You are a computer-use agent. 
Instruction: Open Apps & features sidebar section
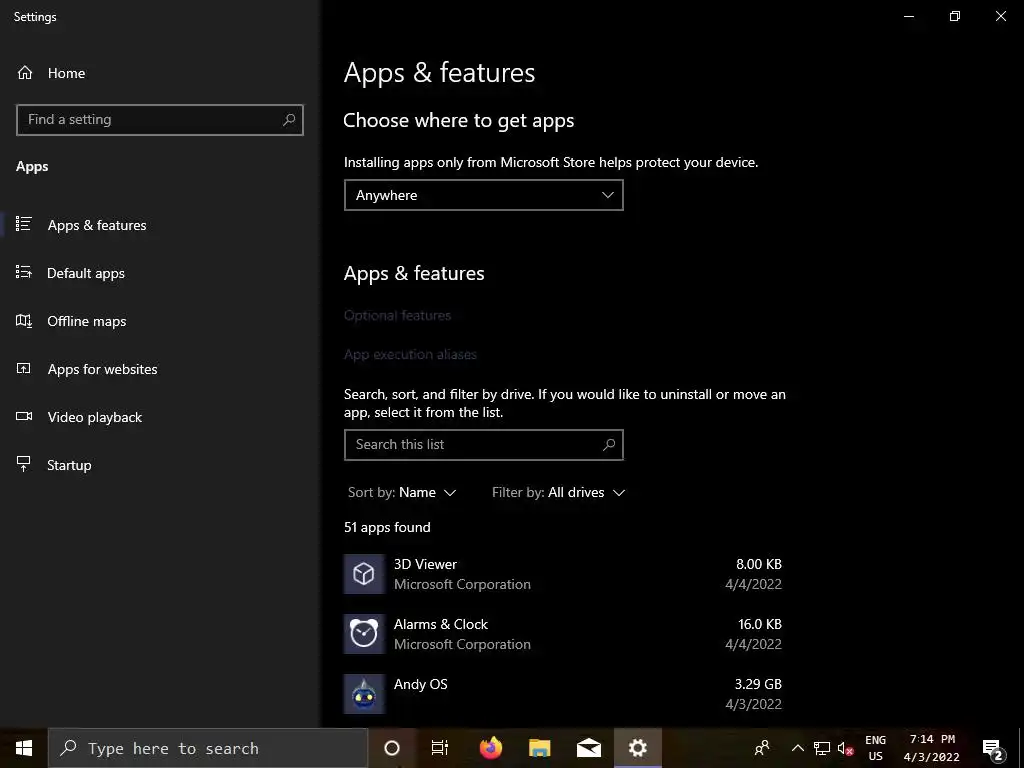pos(81,225)
